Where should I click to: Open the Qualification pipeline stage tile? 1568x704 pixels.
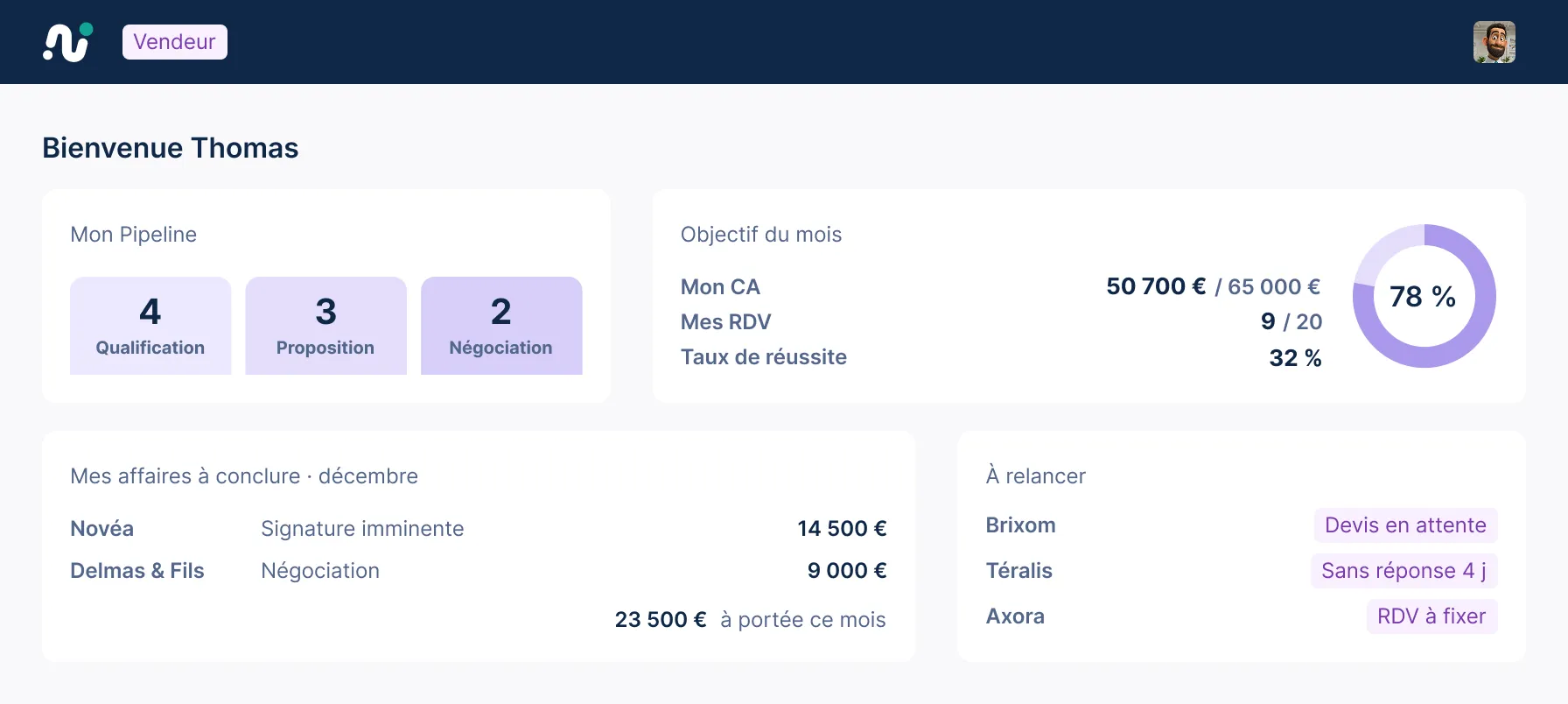[x=150, y=326]
